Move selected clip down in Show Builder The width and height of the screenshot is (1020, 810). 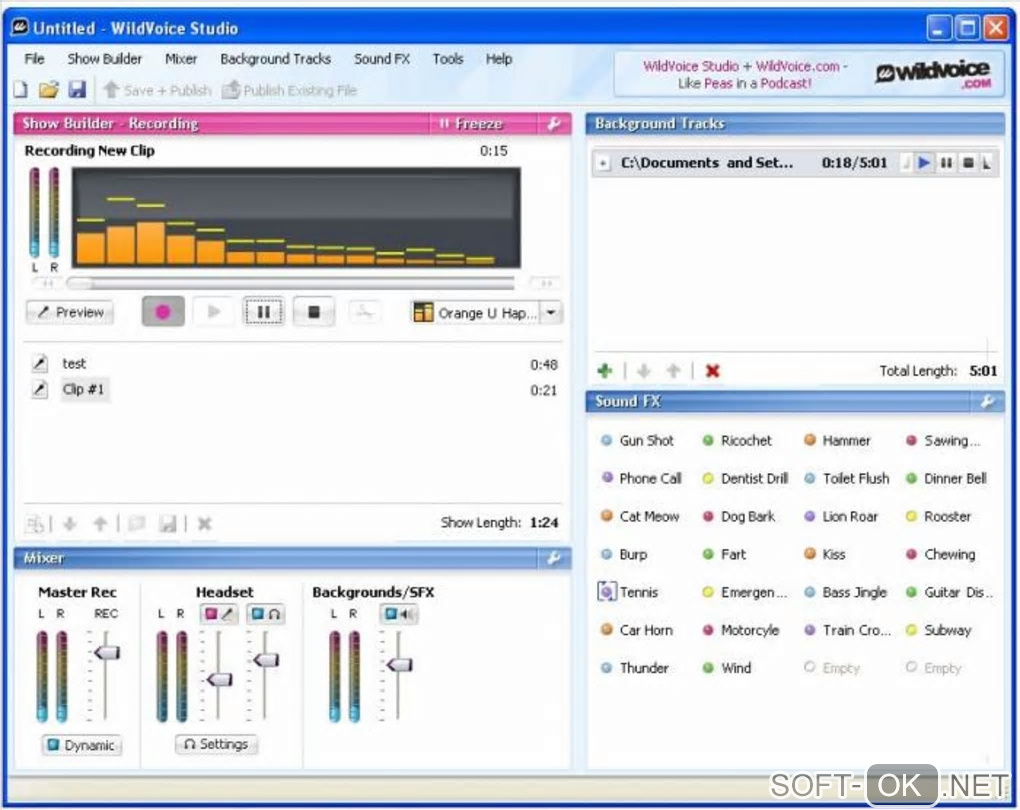pyautogui.click(x=70, y=523)
